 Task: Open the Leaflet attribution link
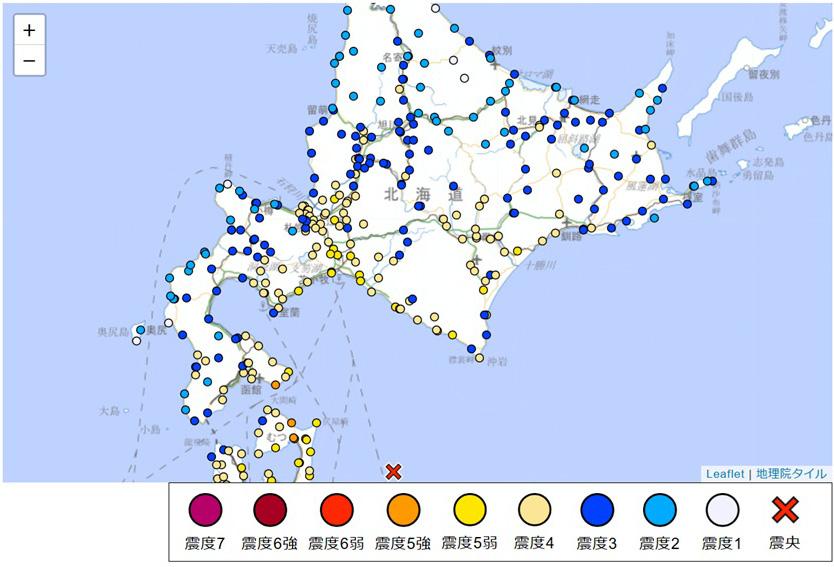click(x=725, y=474)
